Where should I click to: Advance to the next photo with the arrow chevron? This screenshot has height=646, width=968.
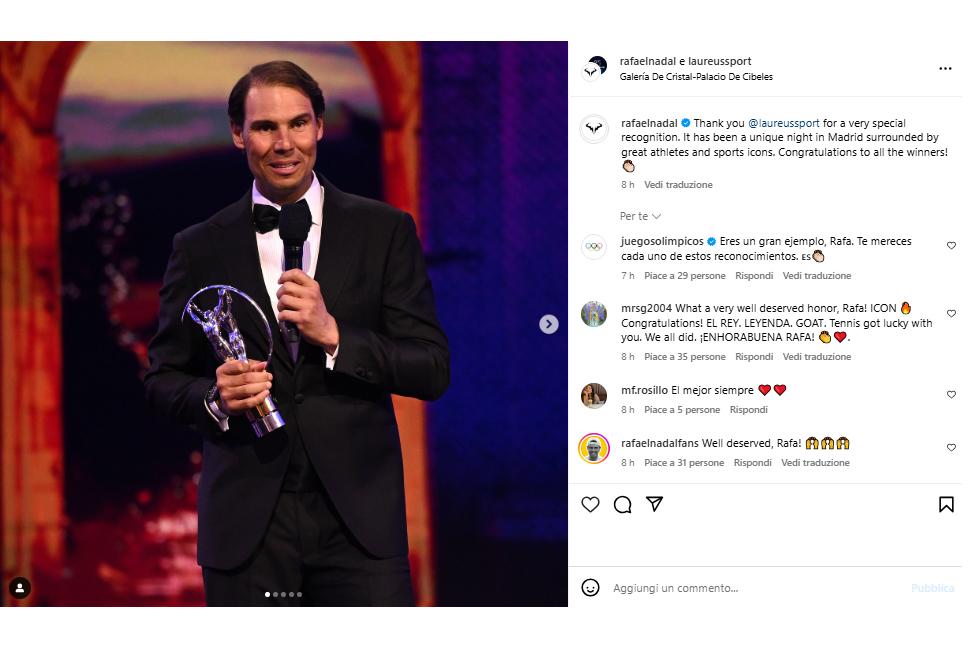click(548, 323)
